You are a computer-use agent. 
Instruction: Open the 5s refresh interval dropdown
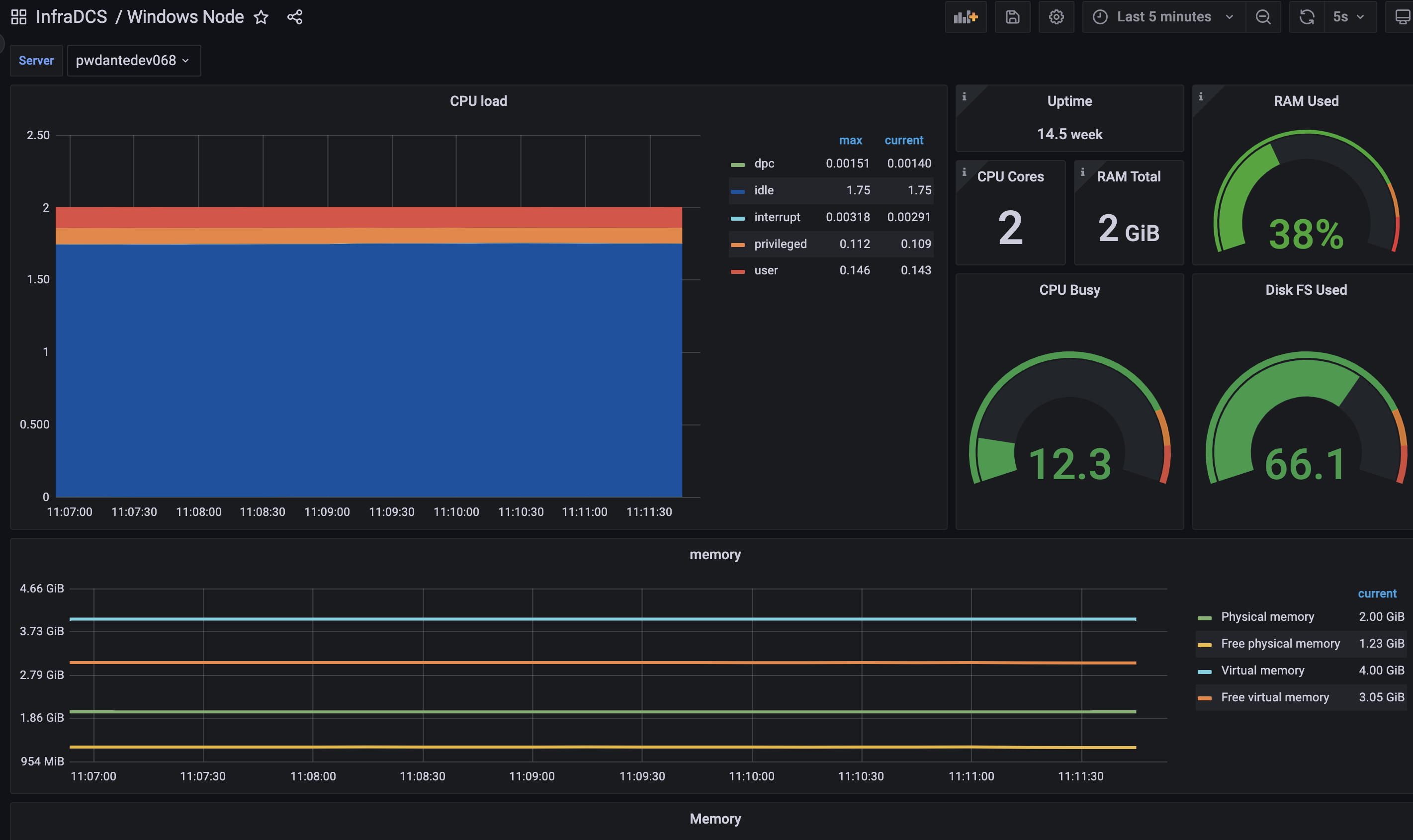click(x=1349, y=17)
